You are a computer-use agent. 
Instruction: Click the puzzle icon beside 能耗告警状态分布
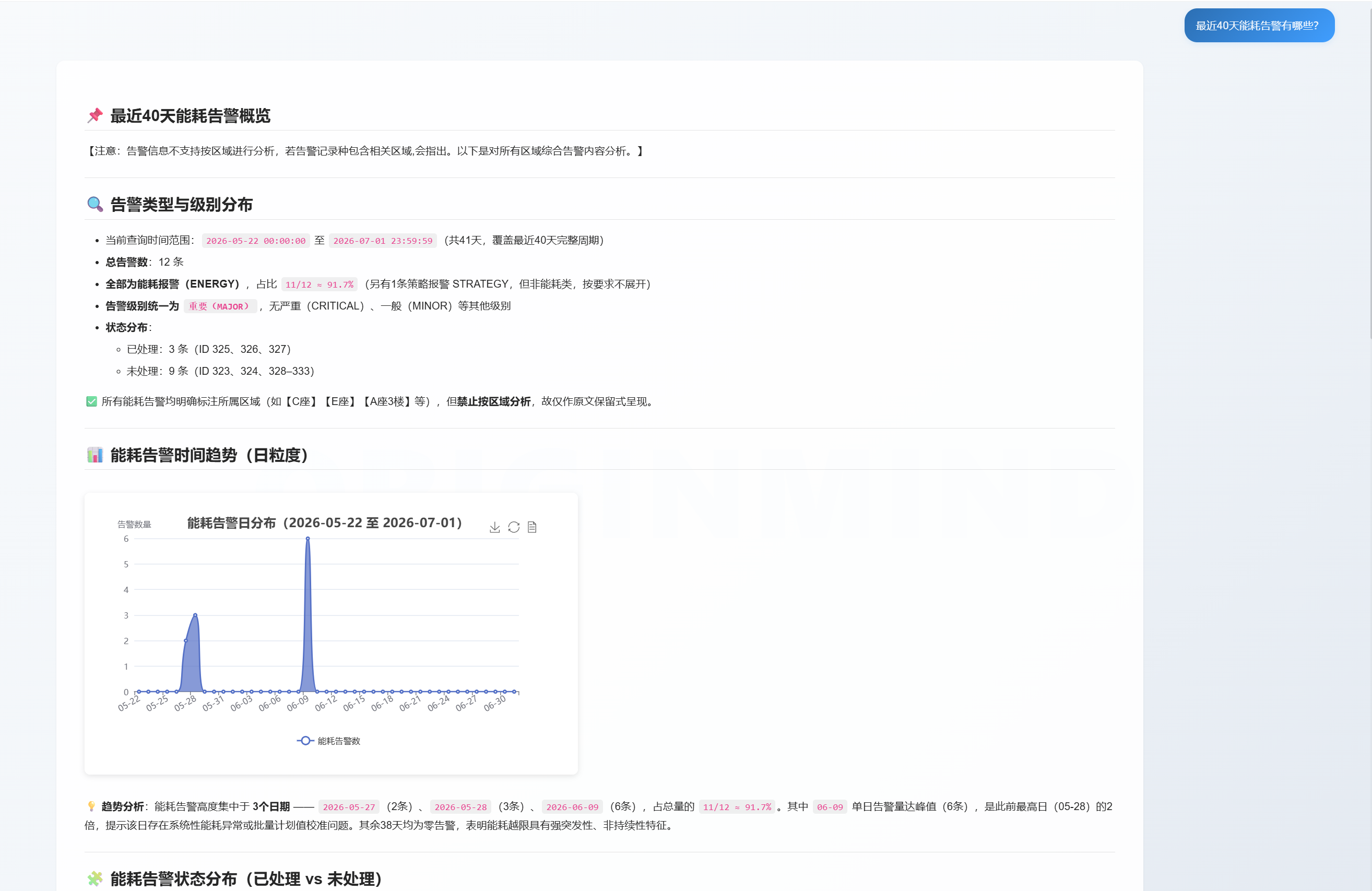click(95, 878)
